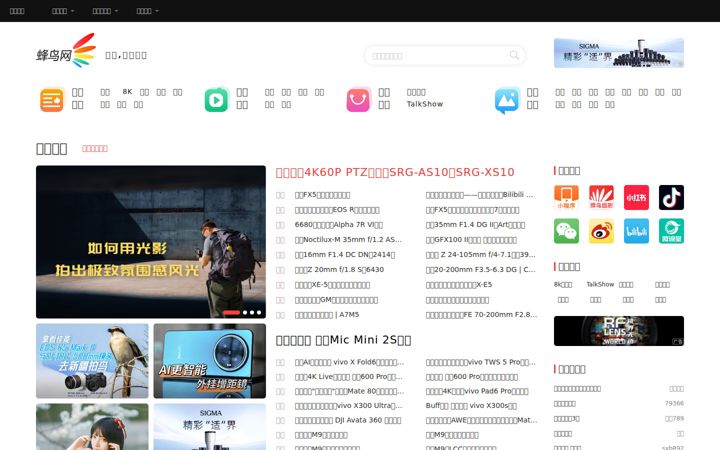Image resolution: width=720 pixels, height=450 pixels.
Task: Open the Douyin TikTok icon
Action: pyautogui.click(x=671, y=197)
